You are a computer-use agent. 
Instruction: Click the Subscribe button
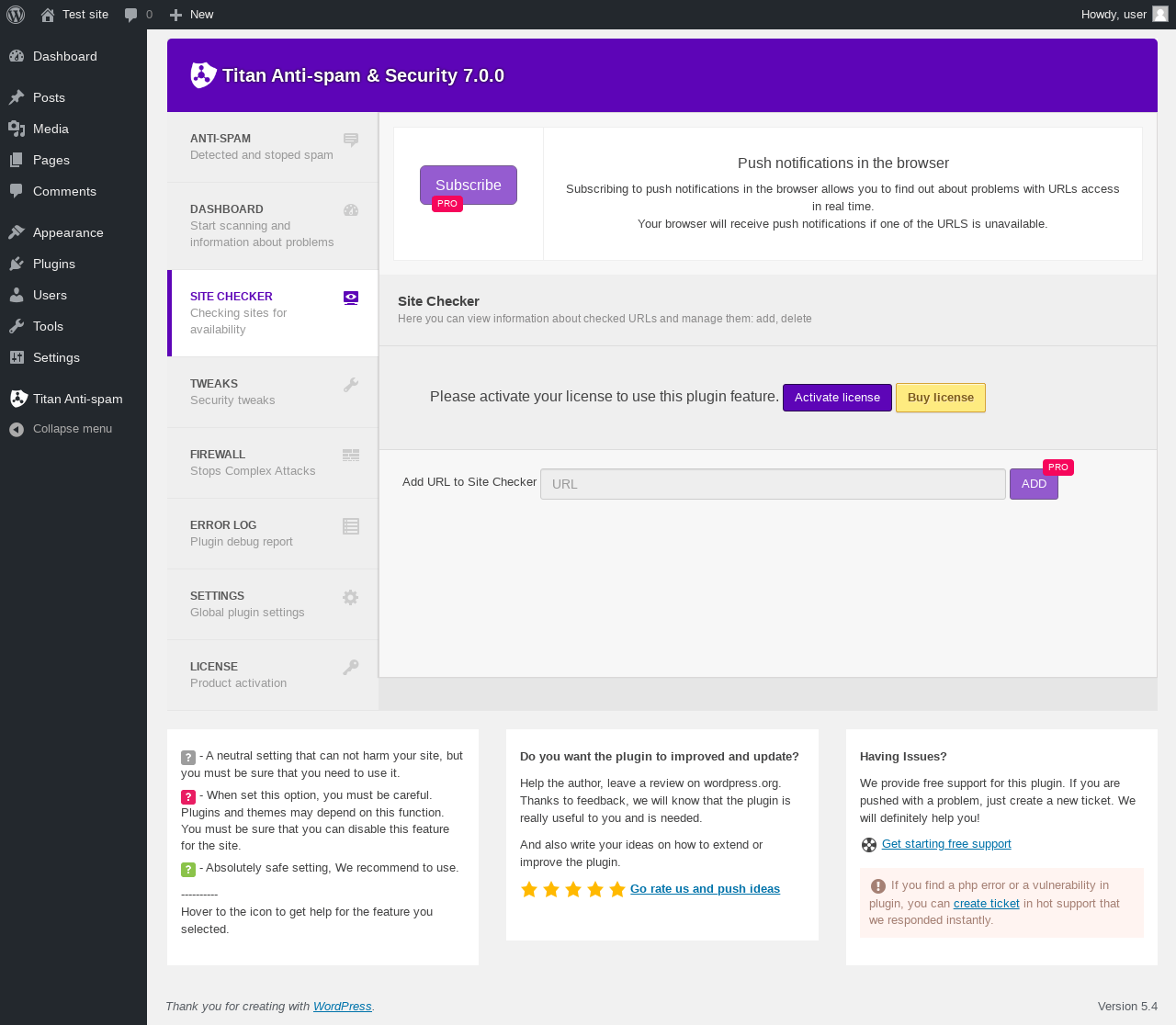tap(469, 185)
